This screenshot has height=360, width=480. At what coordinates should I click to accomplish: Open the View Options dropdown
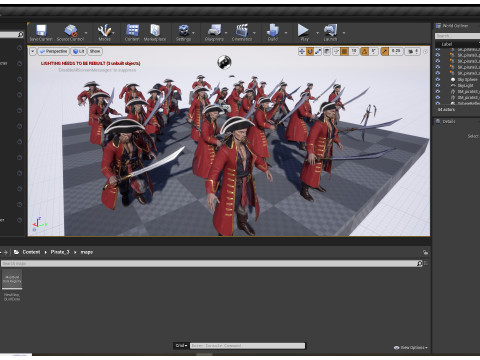[x=411, y=348]
